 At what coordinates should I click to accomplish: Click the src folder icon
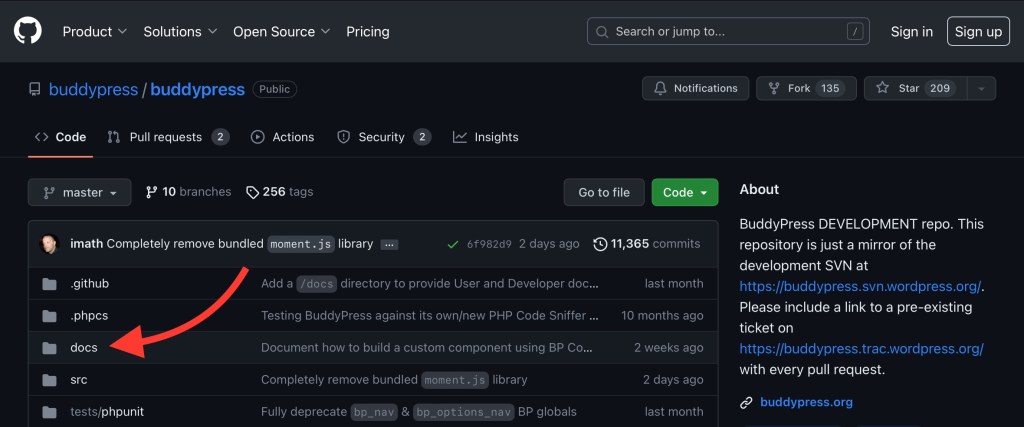(x=49, y=380)
